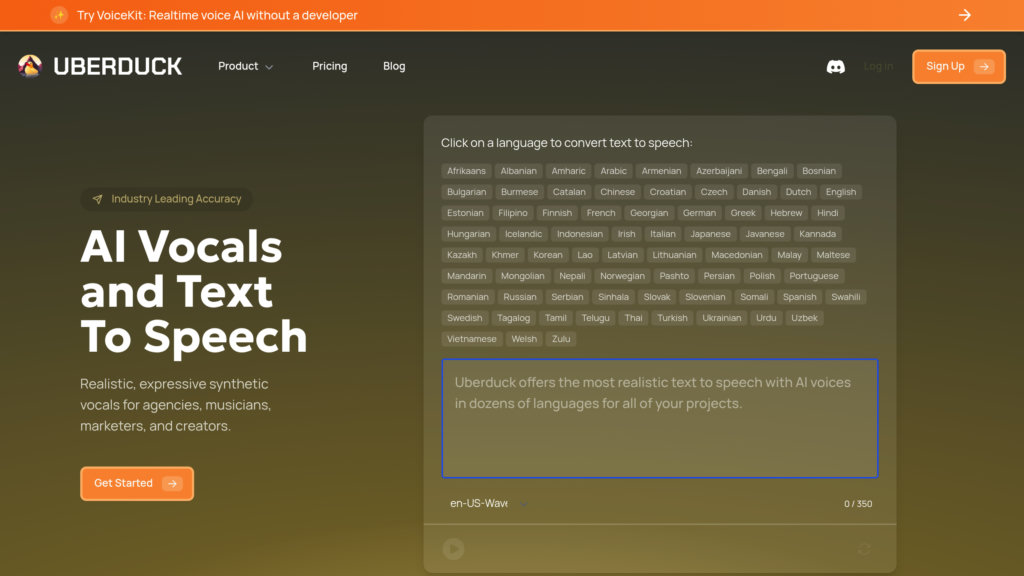Choose the Polish language
Viewport: 1024px width, 576px height.
point(761,276)
